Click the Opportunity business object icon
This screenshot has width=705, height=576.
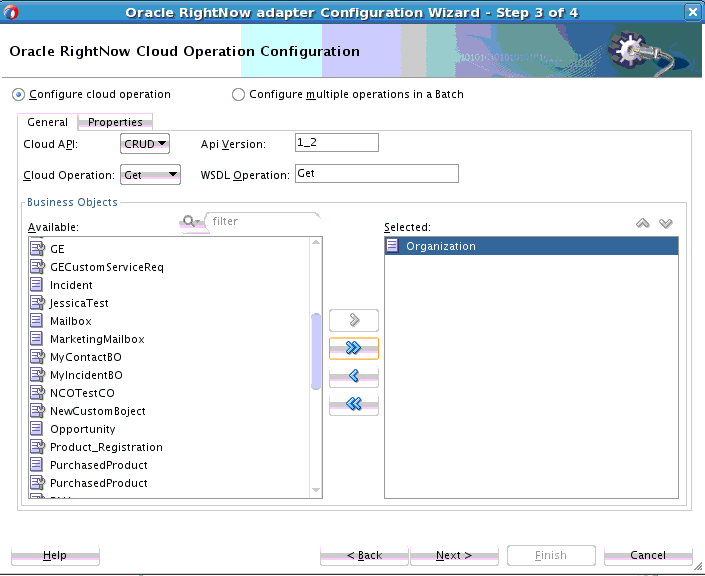click(x=37, y=429)
